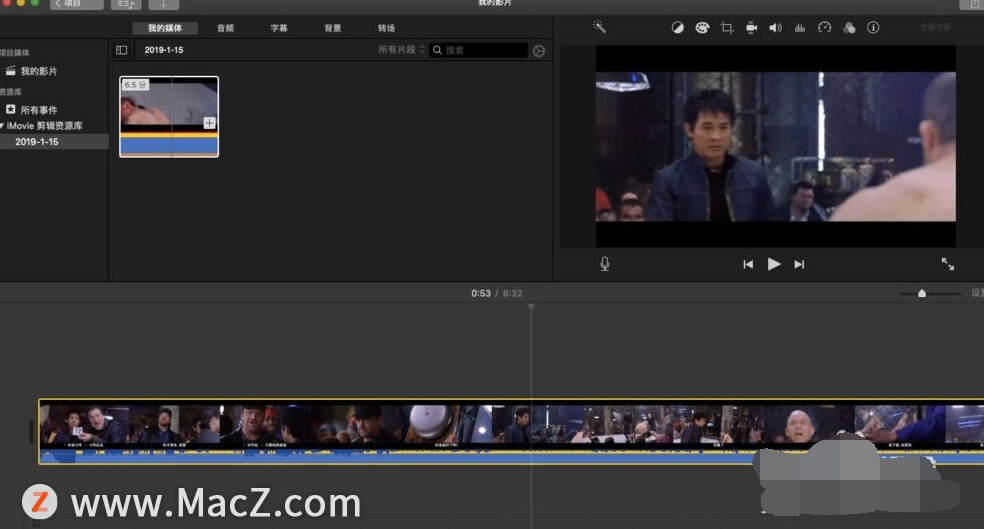Go back to Projects

(77, 4)
